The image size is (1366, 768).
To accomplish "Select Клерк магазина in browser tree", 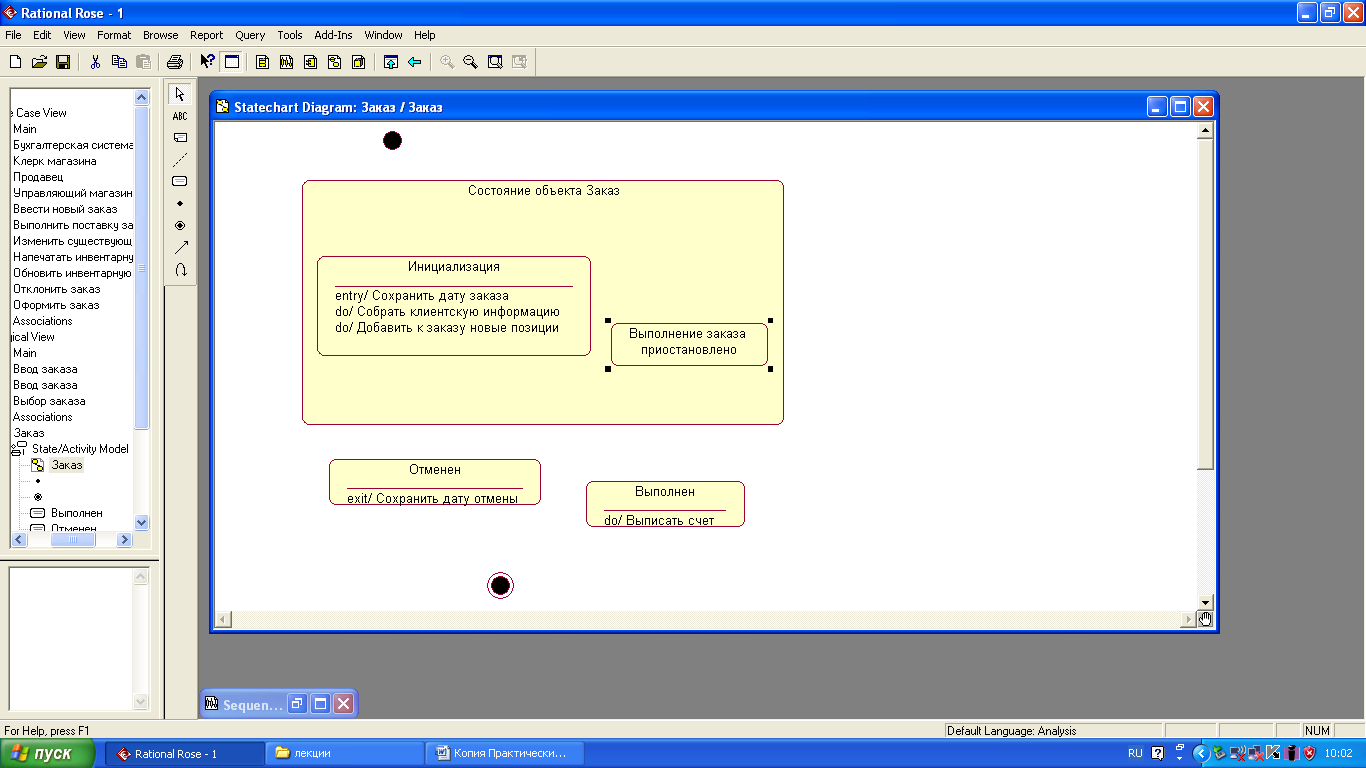I will click(x=55, y=161).
